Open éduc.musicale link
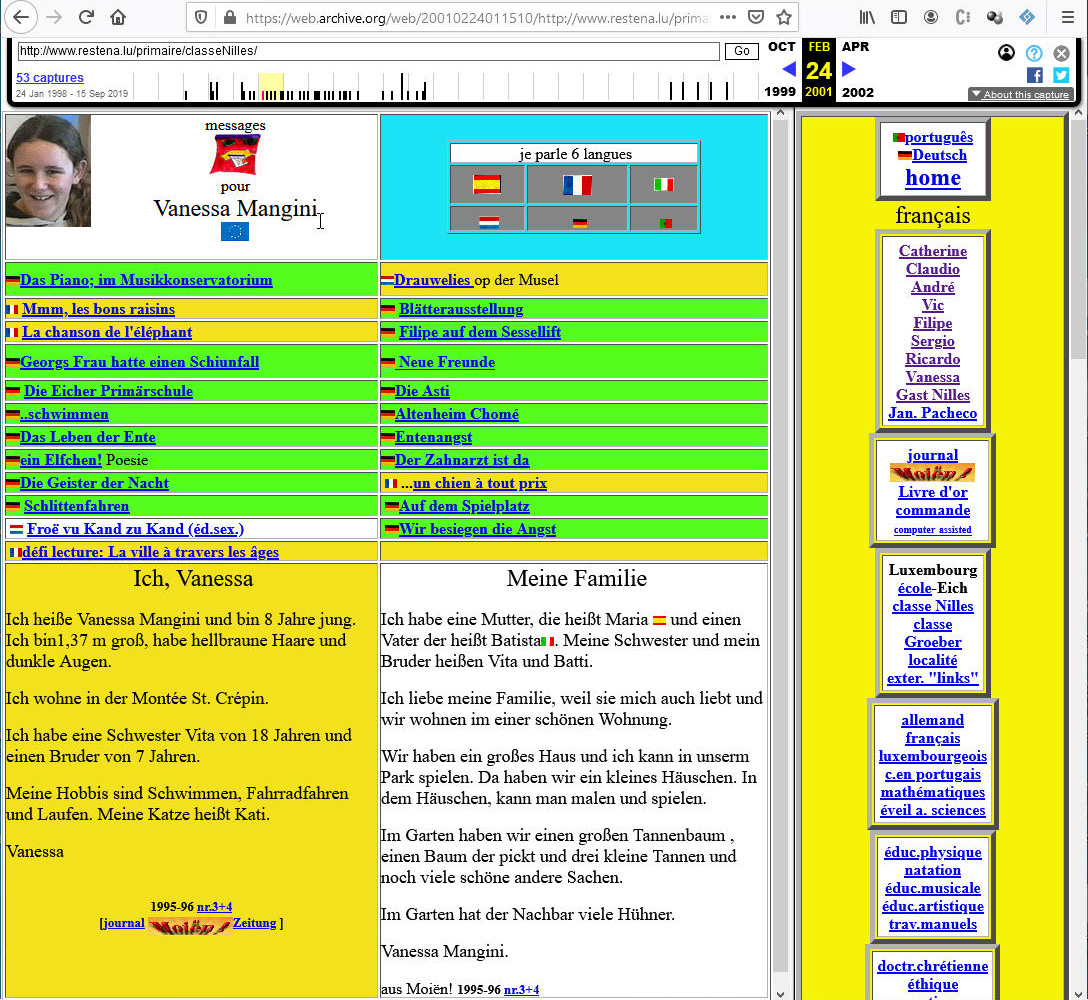 pyautogui.click(x=933, y=888)
